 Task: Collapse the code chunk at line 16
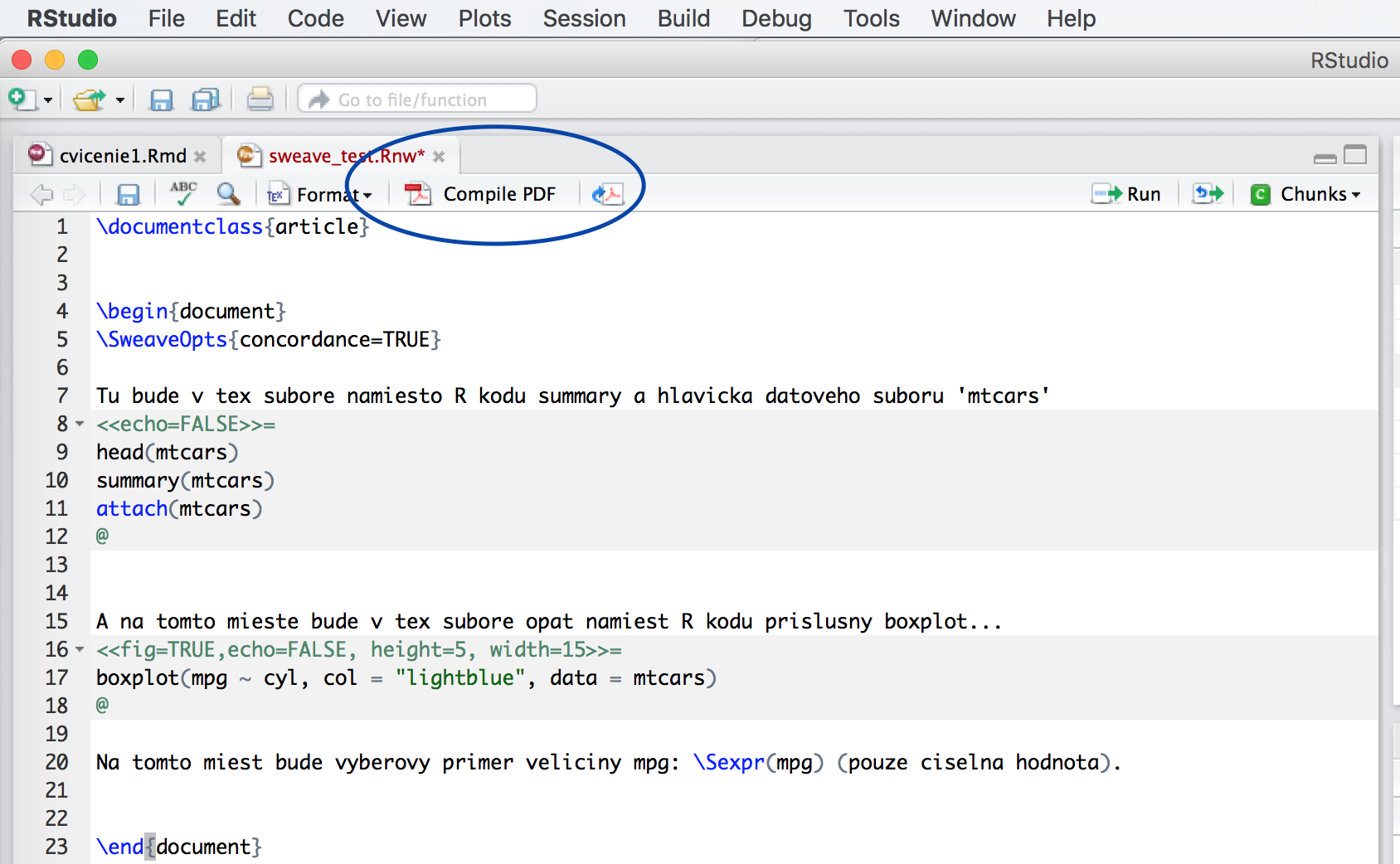click(x=80, y=650)
